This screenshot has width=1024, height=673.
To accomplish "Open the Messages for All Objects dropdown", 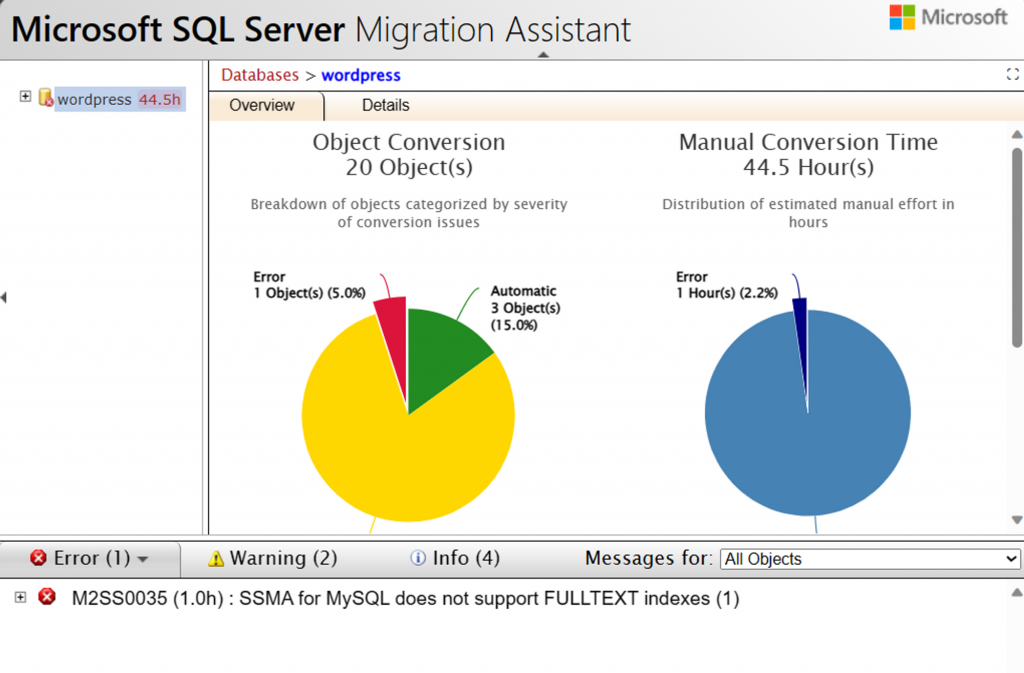I will tap(870, 559).
